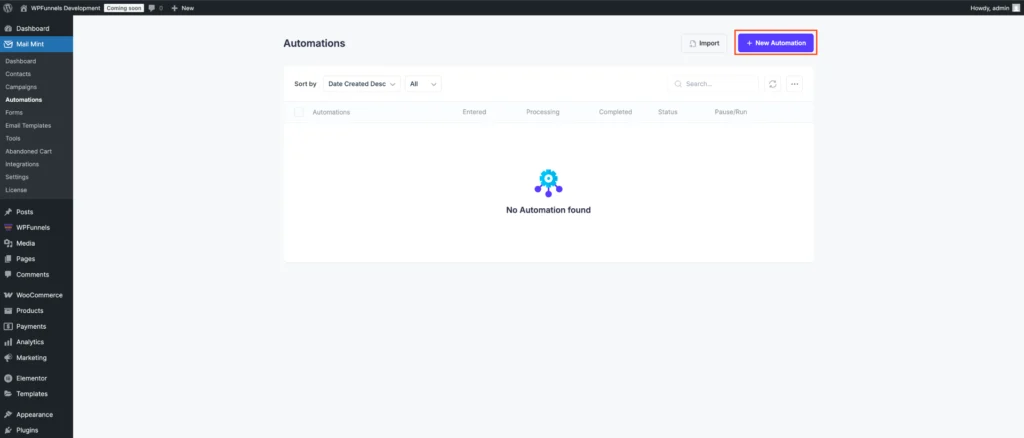The width and height of the screenshot is (1024, 438).
Task: Click the search magnifier icon
Action: coord(678,84)
